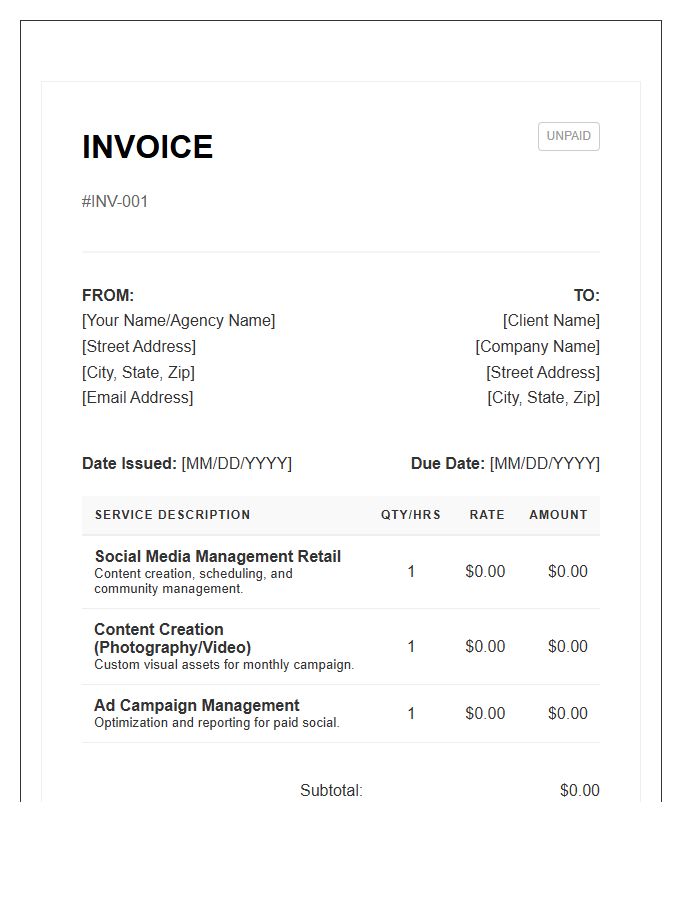Click the 'Content creation, scheduling' description text
This screenshot has width=700, height=900.
pos(193,581)
